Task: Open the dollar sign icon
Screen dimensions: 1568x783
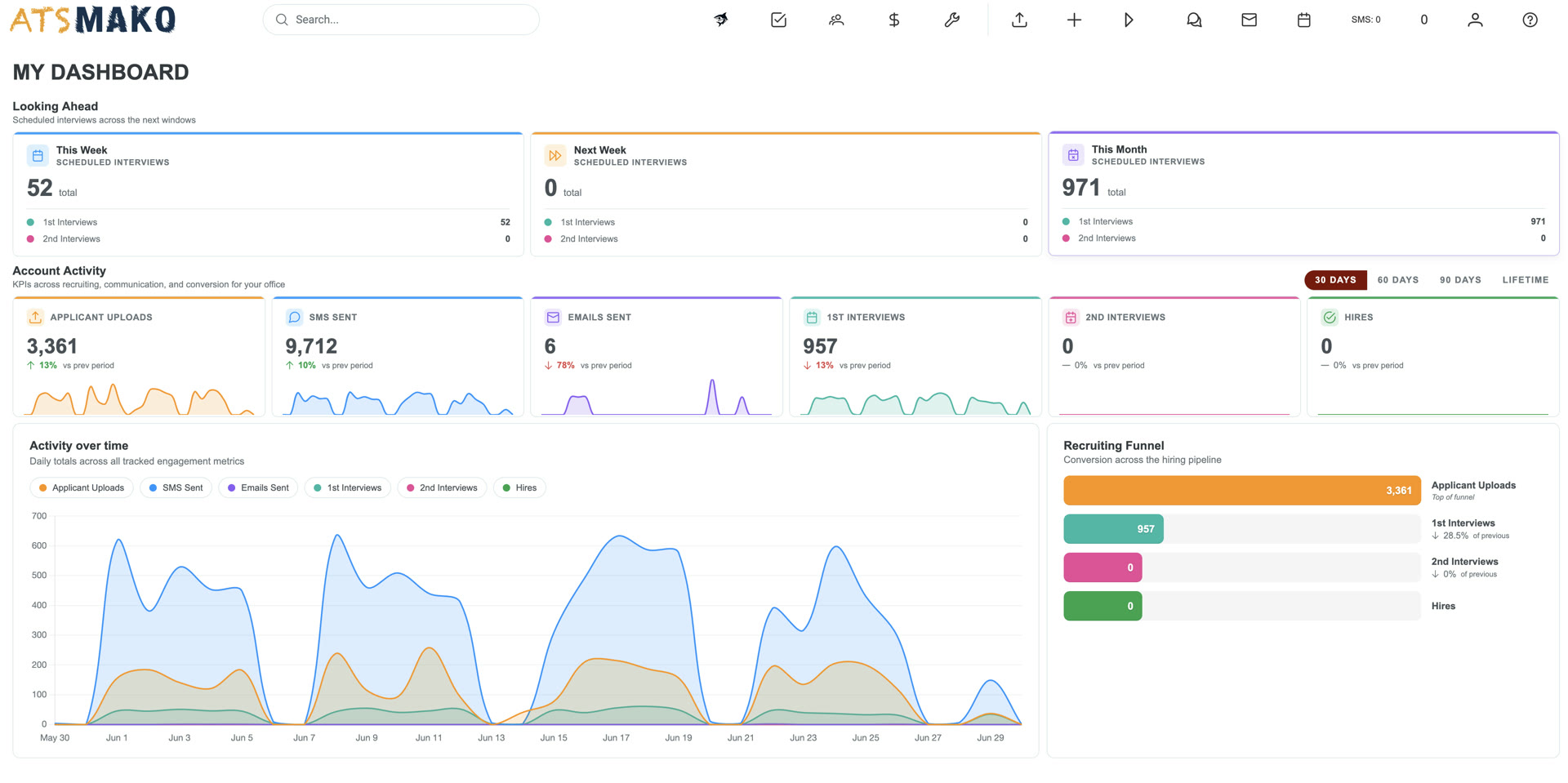Action: pyautogui.click(x=894, y=20)
